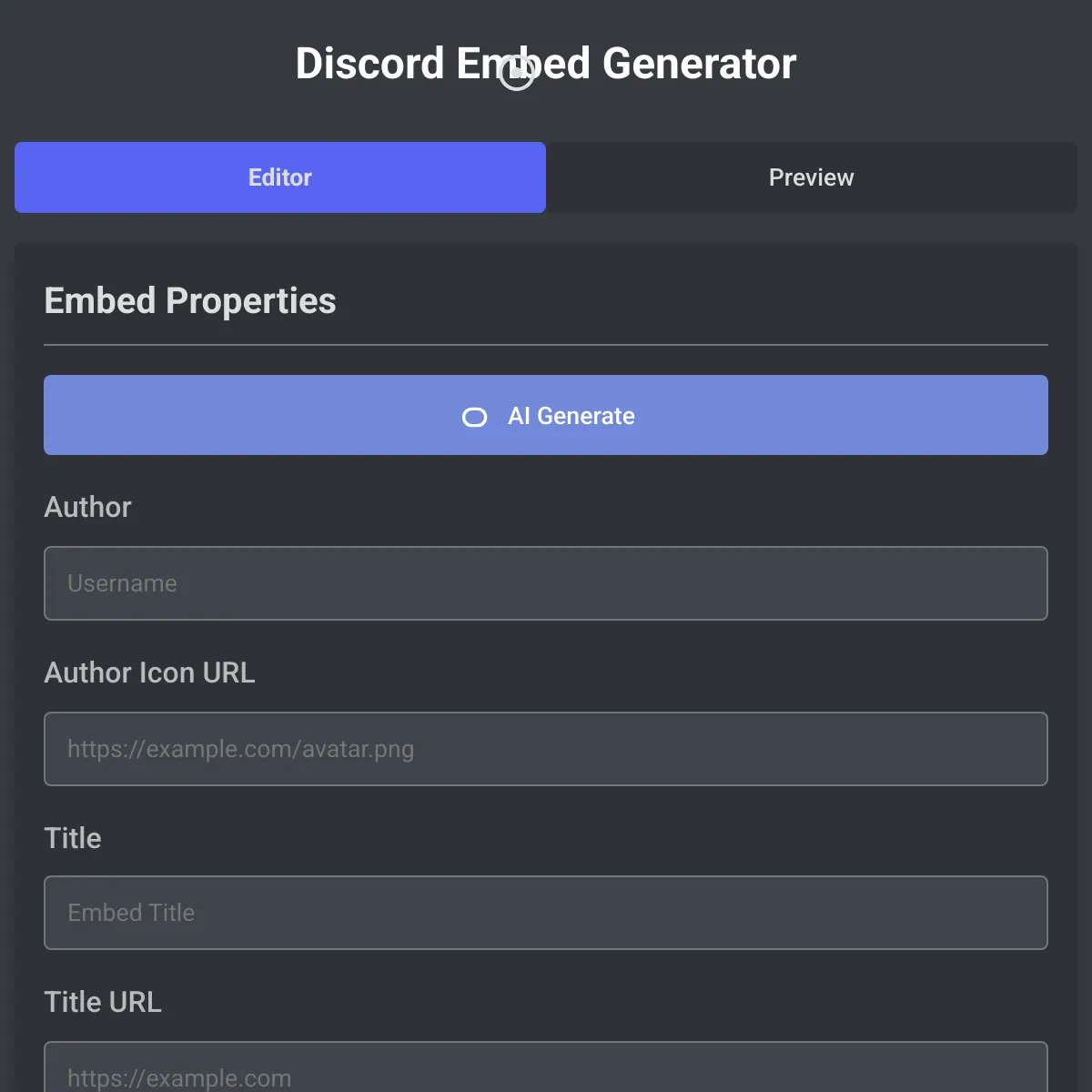Click the divider line below Embed Properties

click(x=546, y=345)
